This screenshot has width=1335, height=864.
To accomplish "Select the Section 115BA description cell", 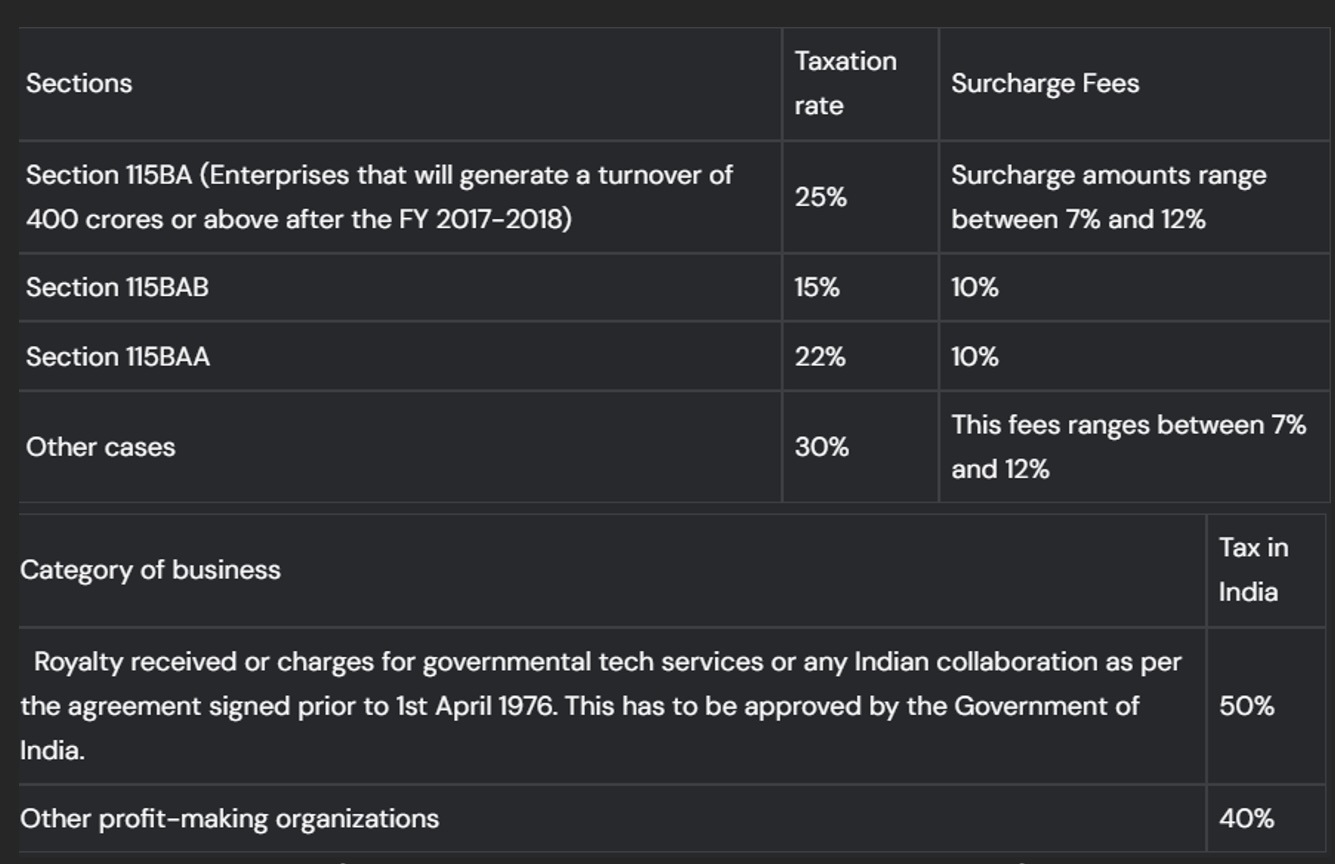I will (379, 197).
